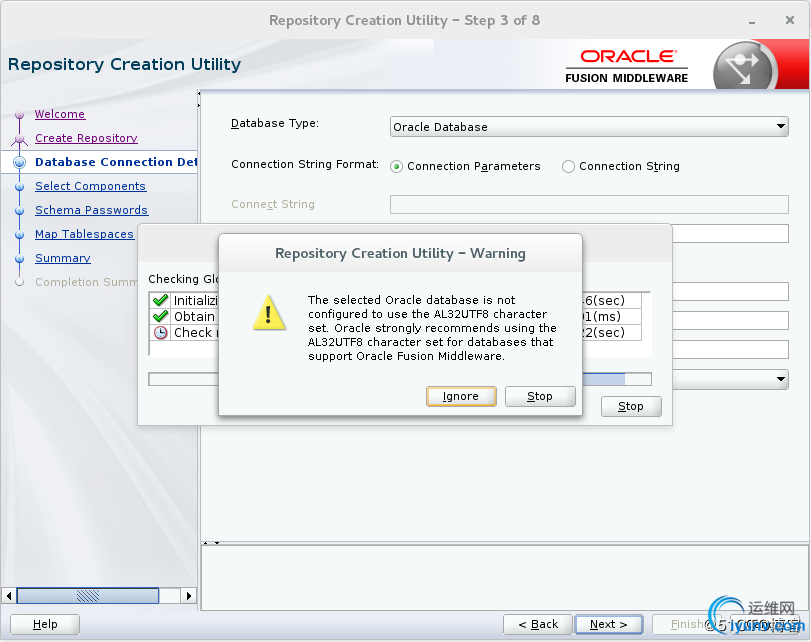Click the Help button
This screenshot has height=642, width=811.
(45, 624)
